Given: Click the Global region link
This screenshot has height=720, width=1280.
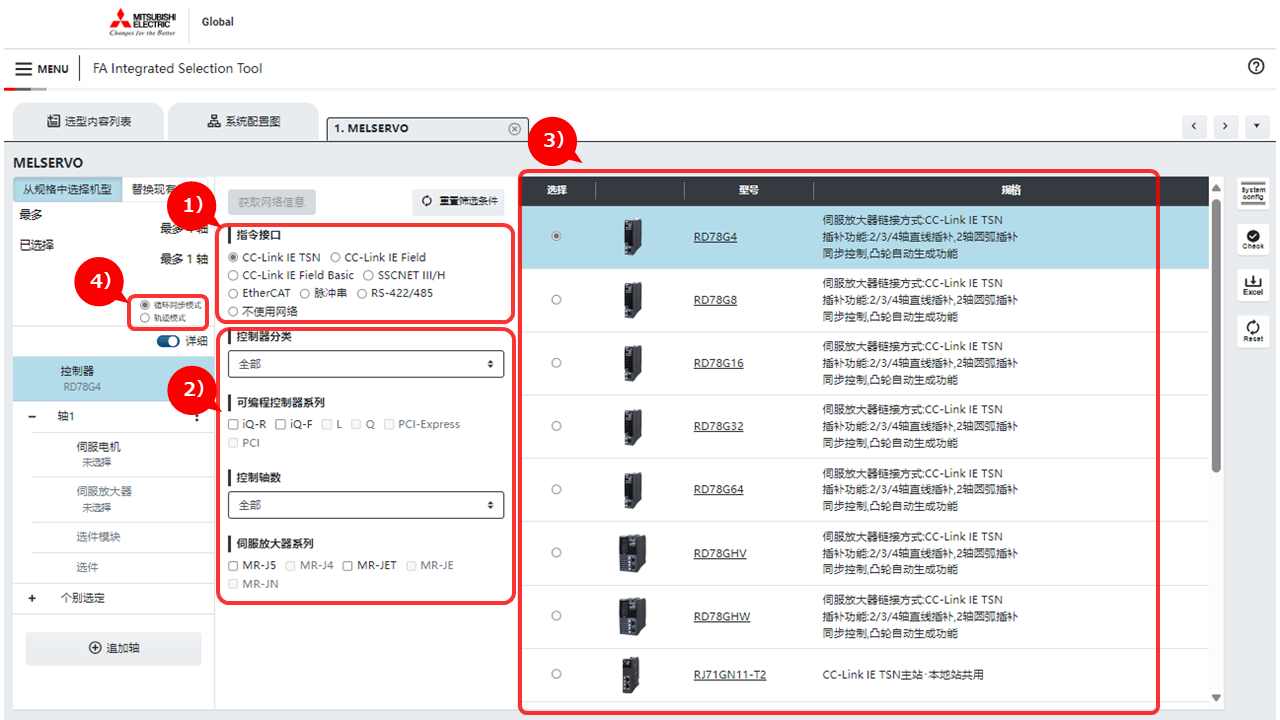Looking at the screenshot, I should 218,22.
